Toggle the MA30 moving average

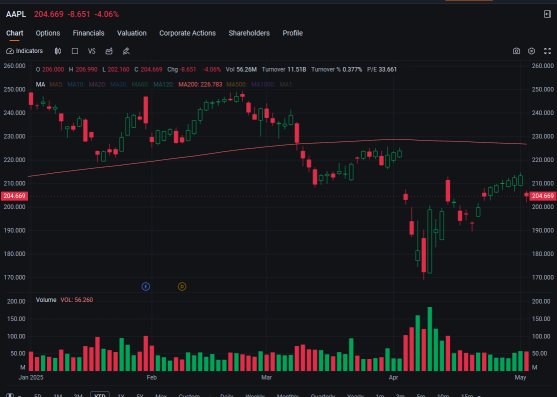[x=119, y=85]
